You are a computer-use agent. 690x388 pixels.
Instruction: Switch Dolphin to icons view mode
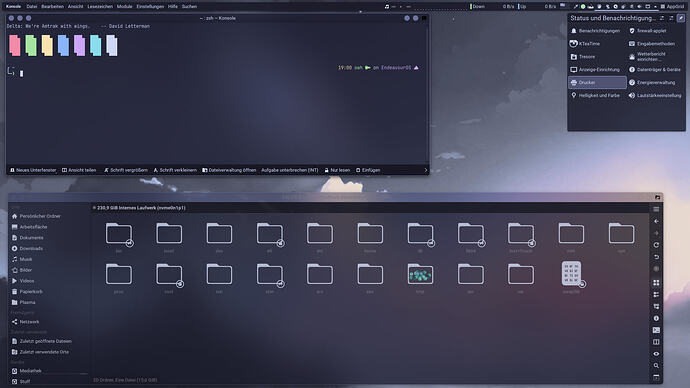coord(656,282)
